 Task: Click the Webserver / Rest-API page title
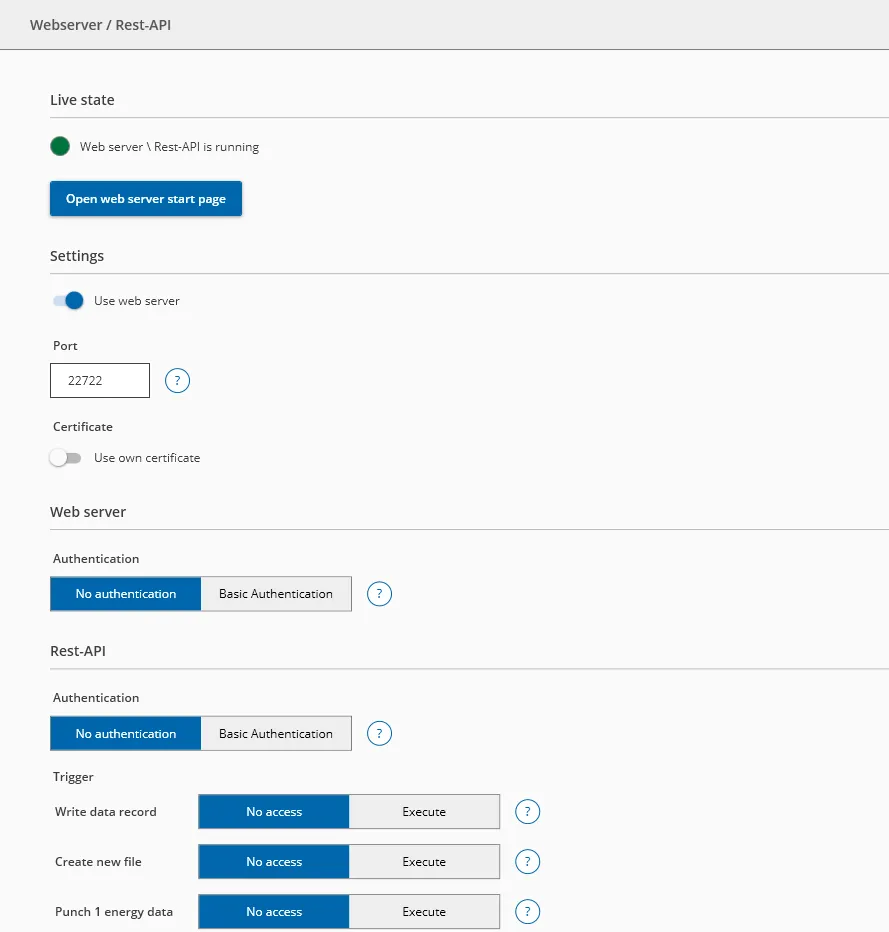pyautogui.click(x=100, y=25)
